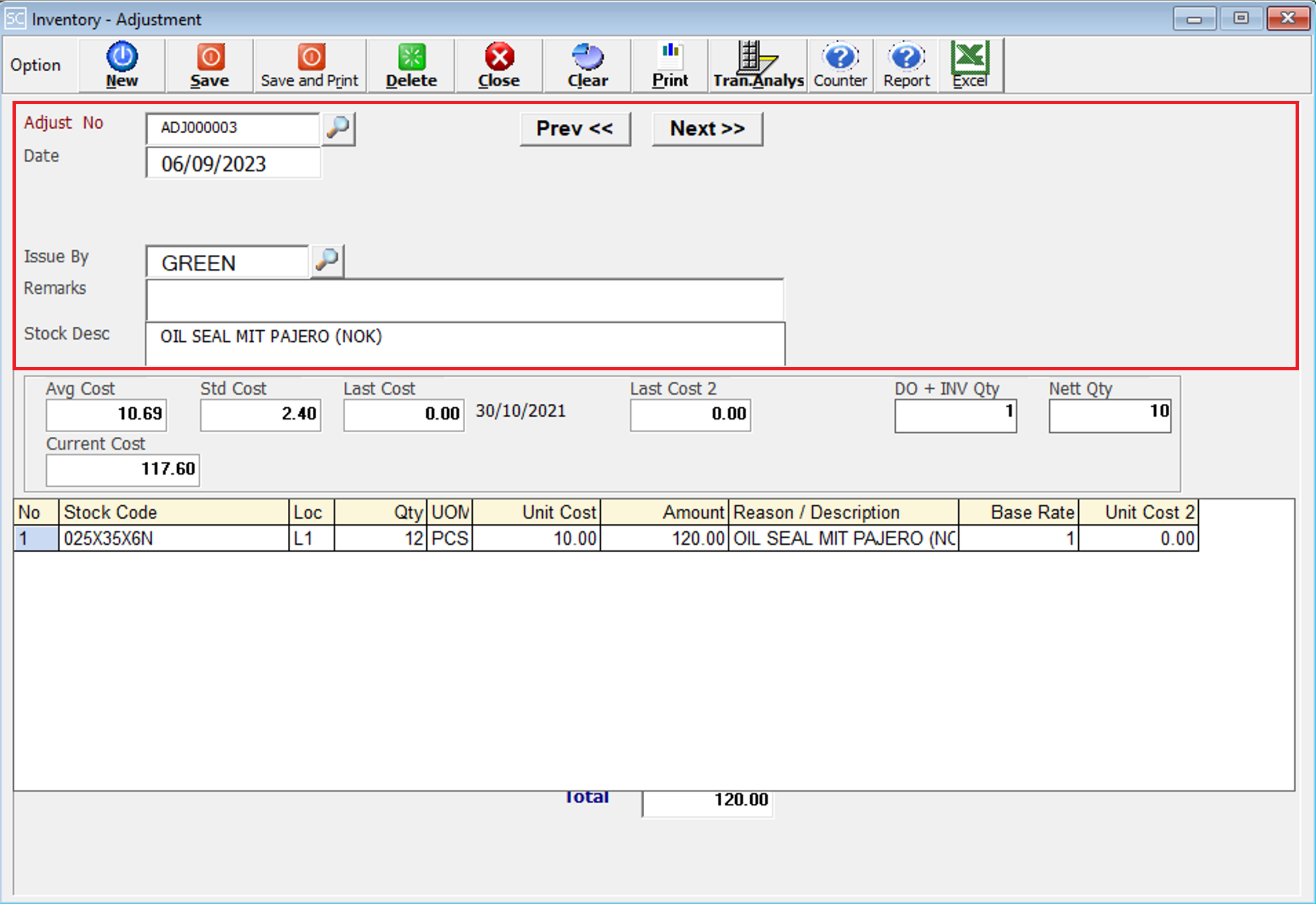The height and width of the screenshot is (904, 1316).
Task: Click the Last Cost field
Action: point(404,415)
